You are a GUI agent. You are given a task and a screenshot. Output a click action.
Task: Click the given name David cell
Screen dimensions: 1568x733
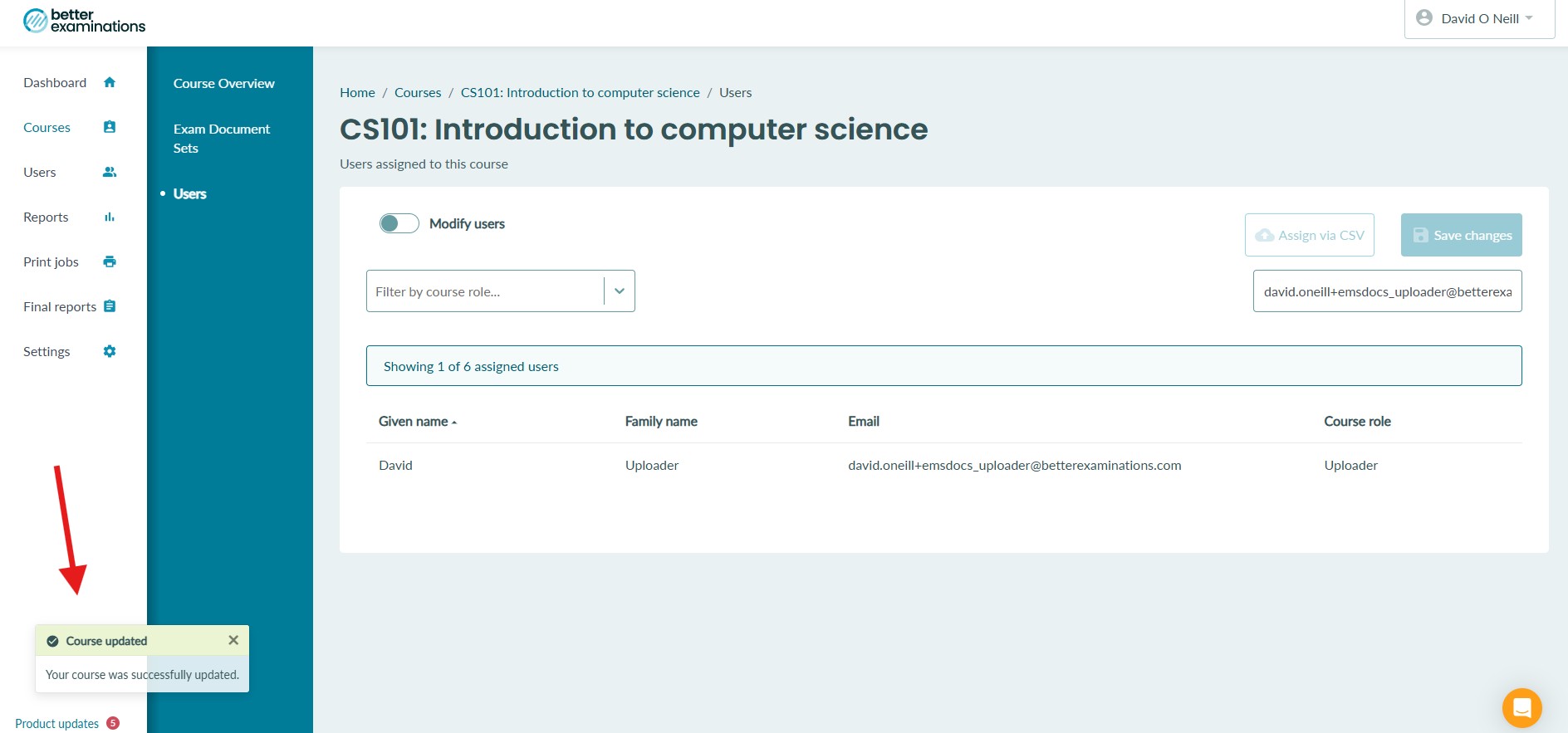click(395, 465)
